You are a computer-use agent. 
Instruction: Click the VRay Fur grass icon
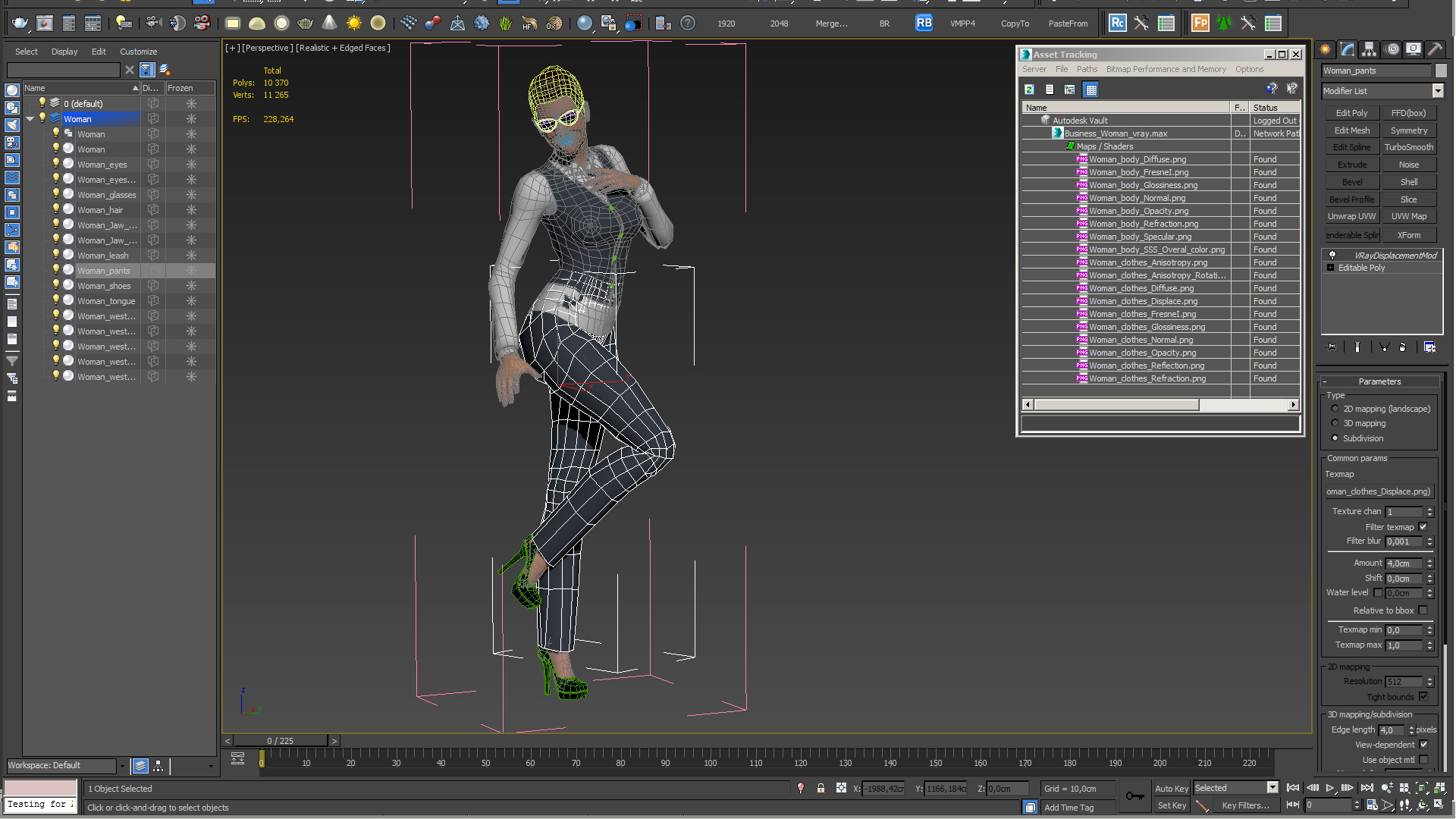click(506, 24)
